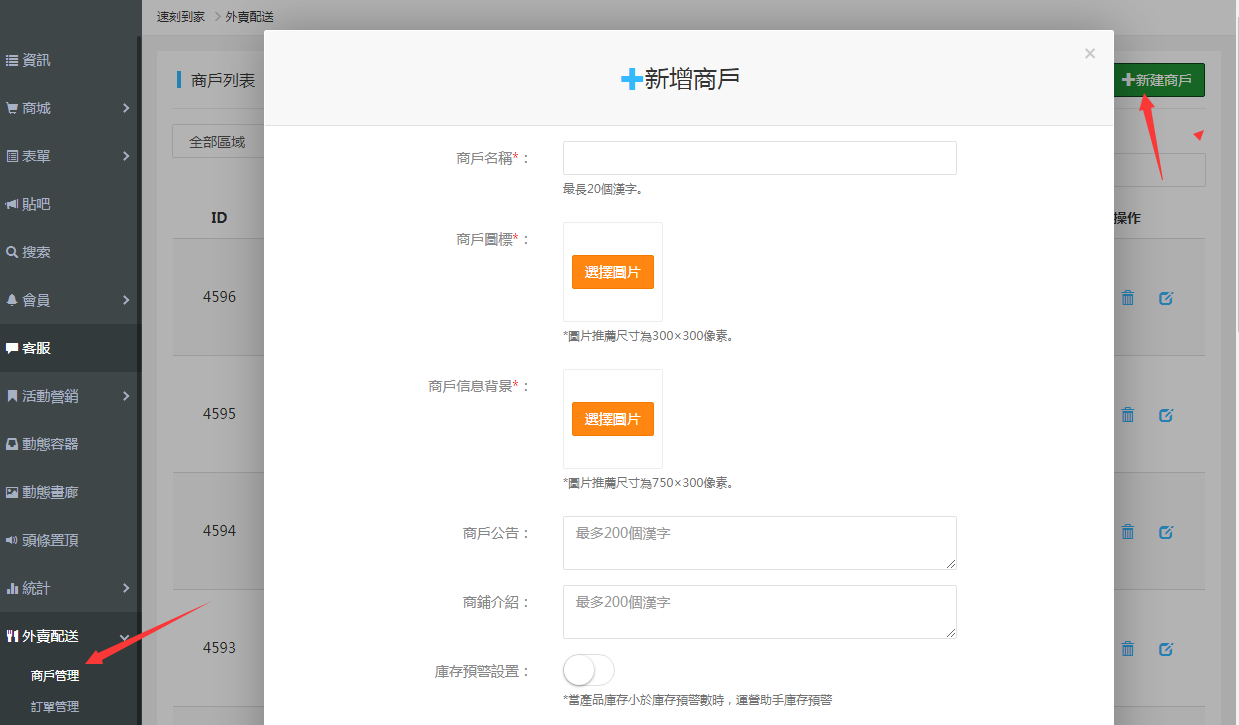
Task: Click the 頭條置頂 speaker icon
Action: (12, 540)
